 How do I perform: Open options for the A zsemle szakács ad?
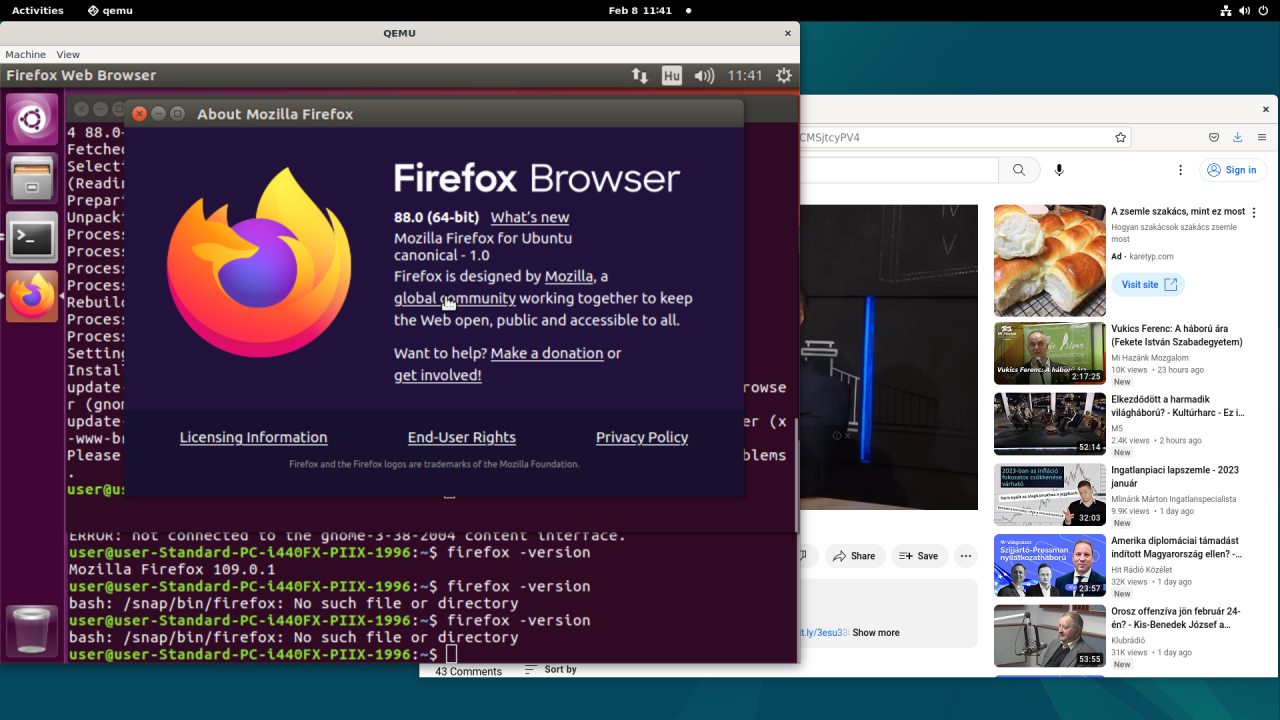click(x=1254, y=212)
